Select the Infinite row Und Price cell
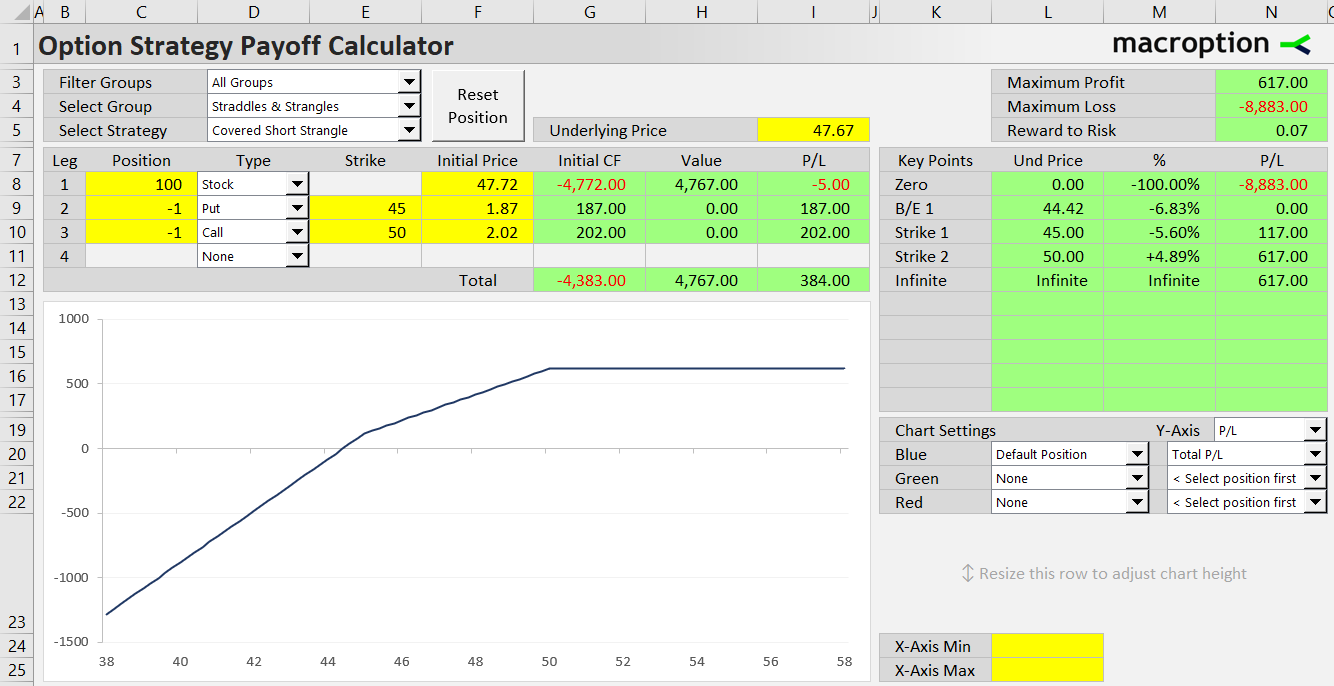The image size is (1334, 686). (1047, 280)
